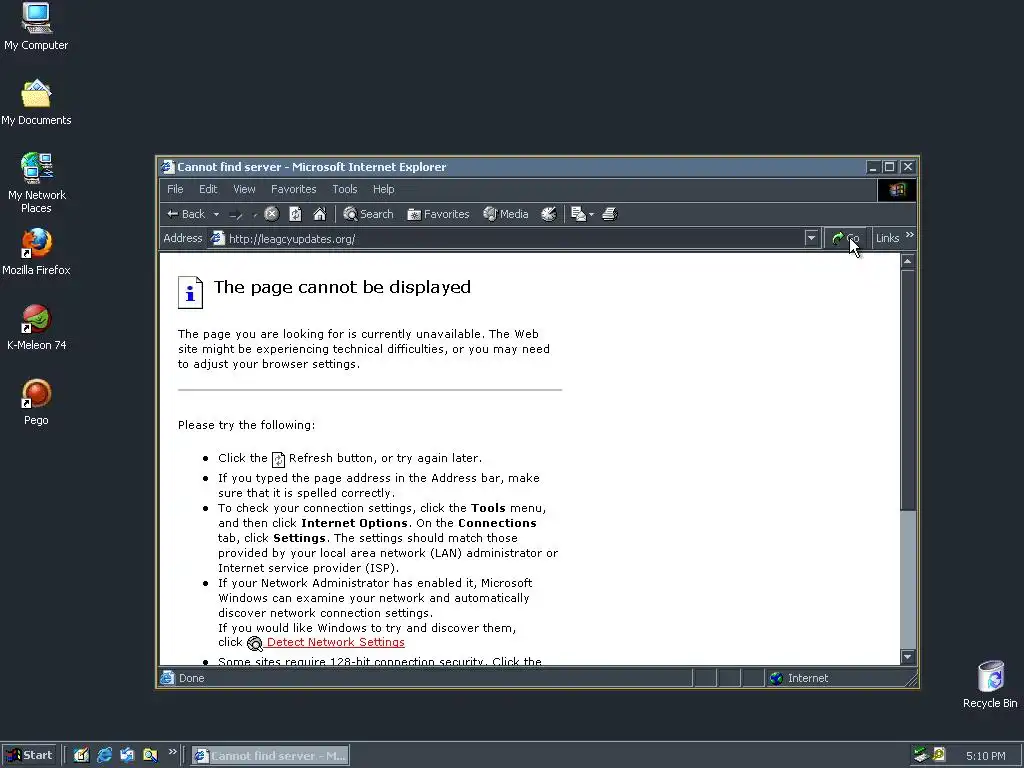Expand the Quick Launch overflow chevron
The width and height of the screenshot is (1024, 768).
click(x=172, y=752)
